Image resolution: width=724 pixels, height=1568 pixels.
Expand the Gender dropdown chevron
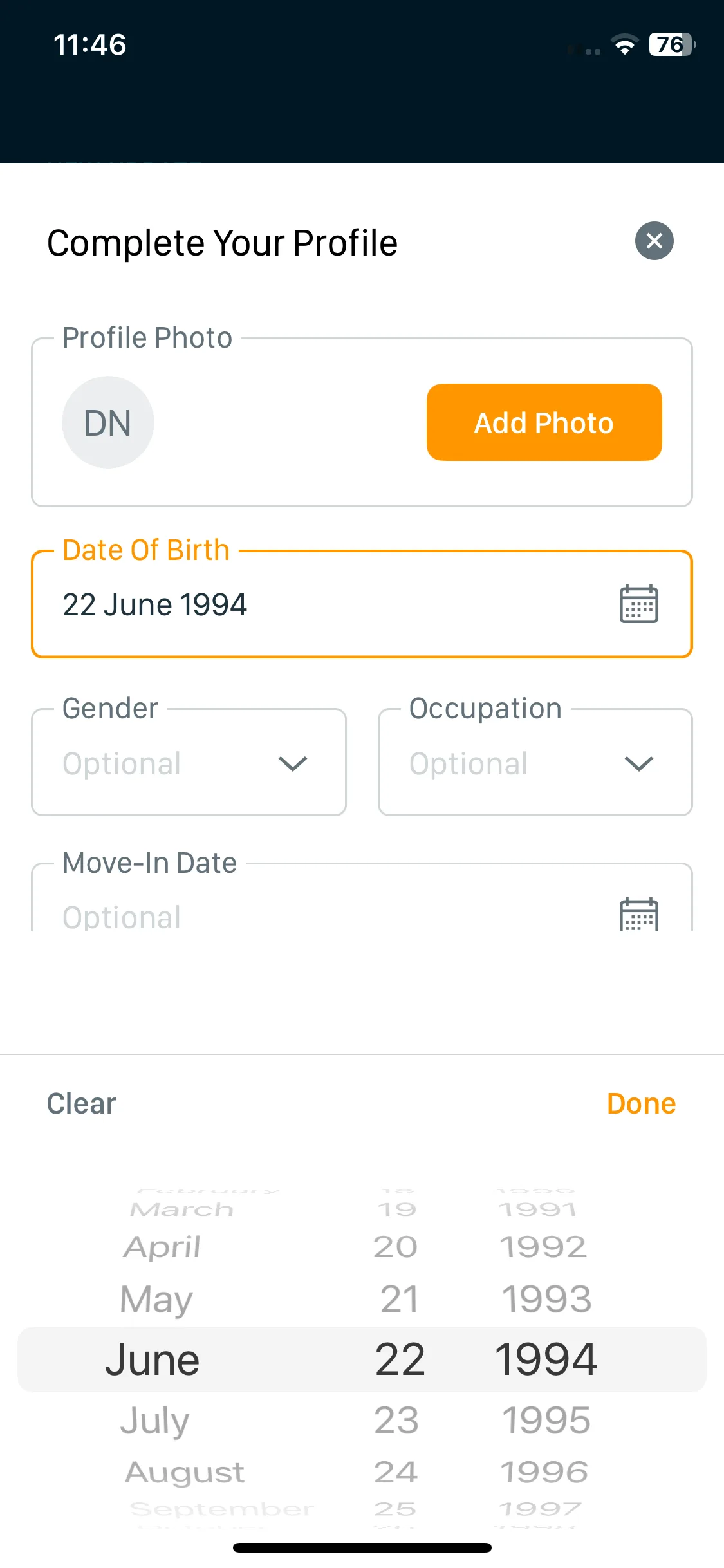point(293,763)
